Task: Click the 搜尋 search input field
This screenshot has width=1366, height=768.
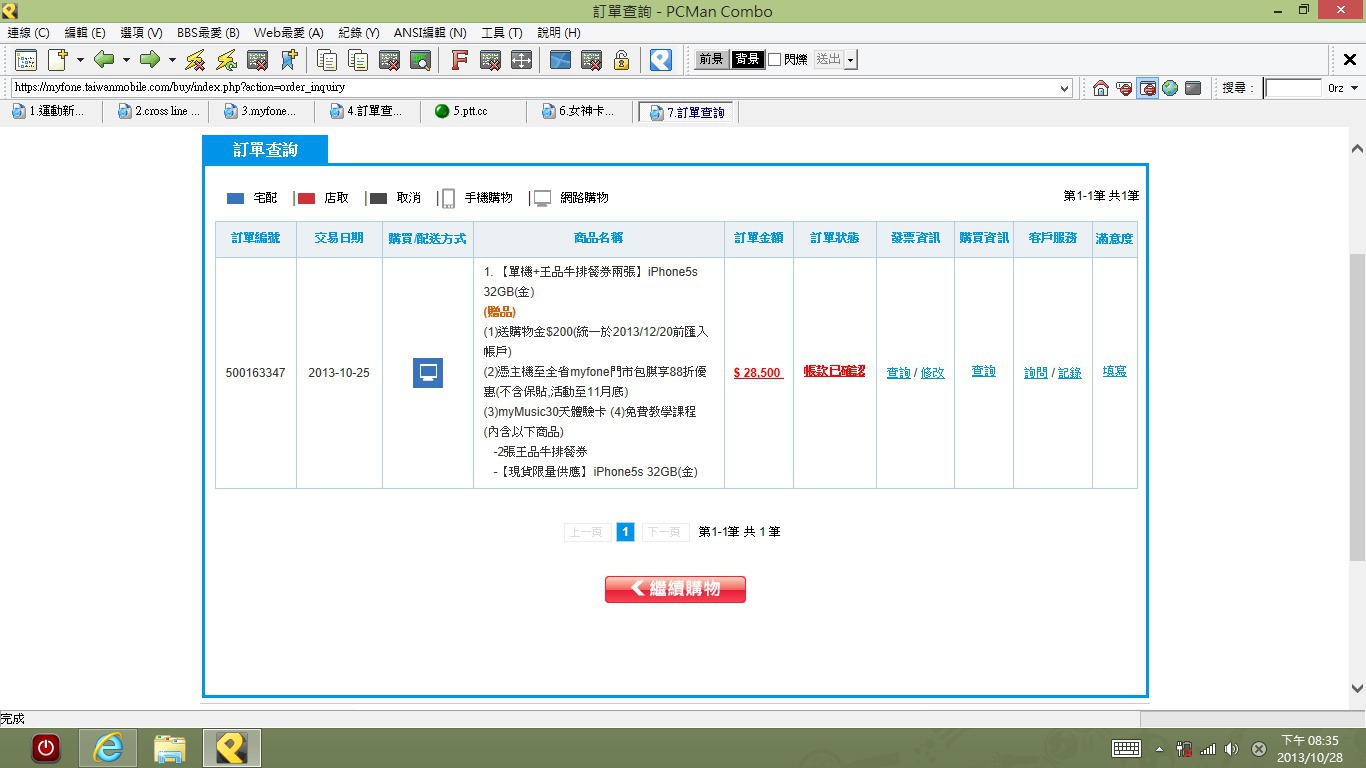Action: [x=1293, y=88]
